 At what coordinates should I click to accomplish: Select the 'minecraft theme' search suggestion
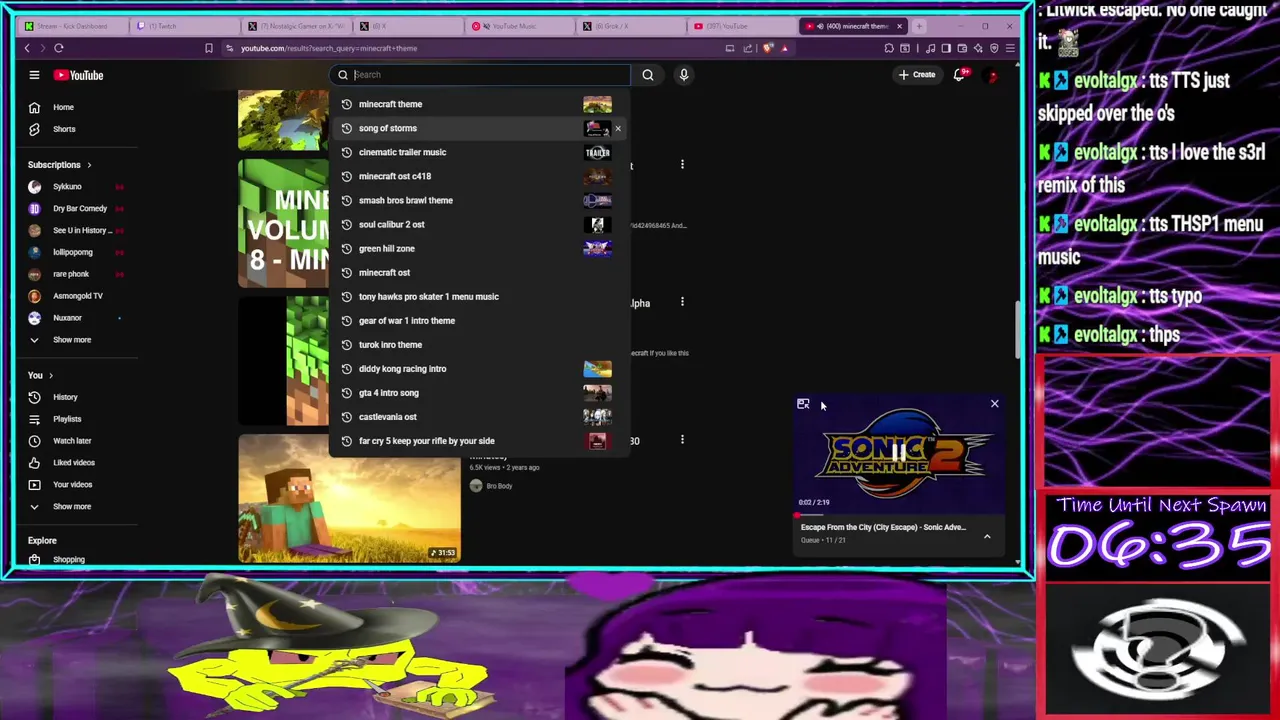479,104
